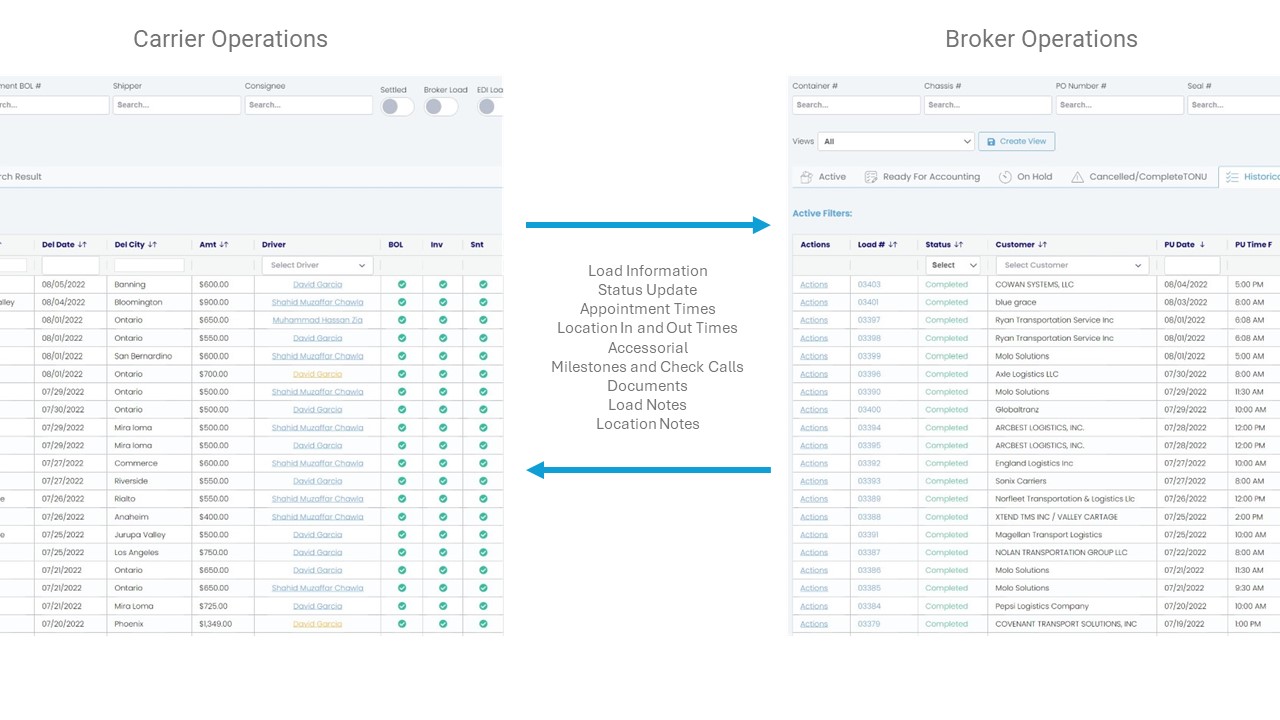
Task: Open load number 03384 link
Action: click(x=869, y=606)
